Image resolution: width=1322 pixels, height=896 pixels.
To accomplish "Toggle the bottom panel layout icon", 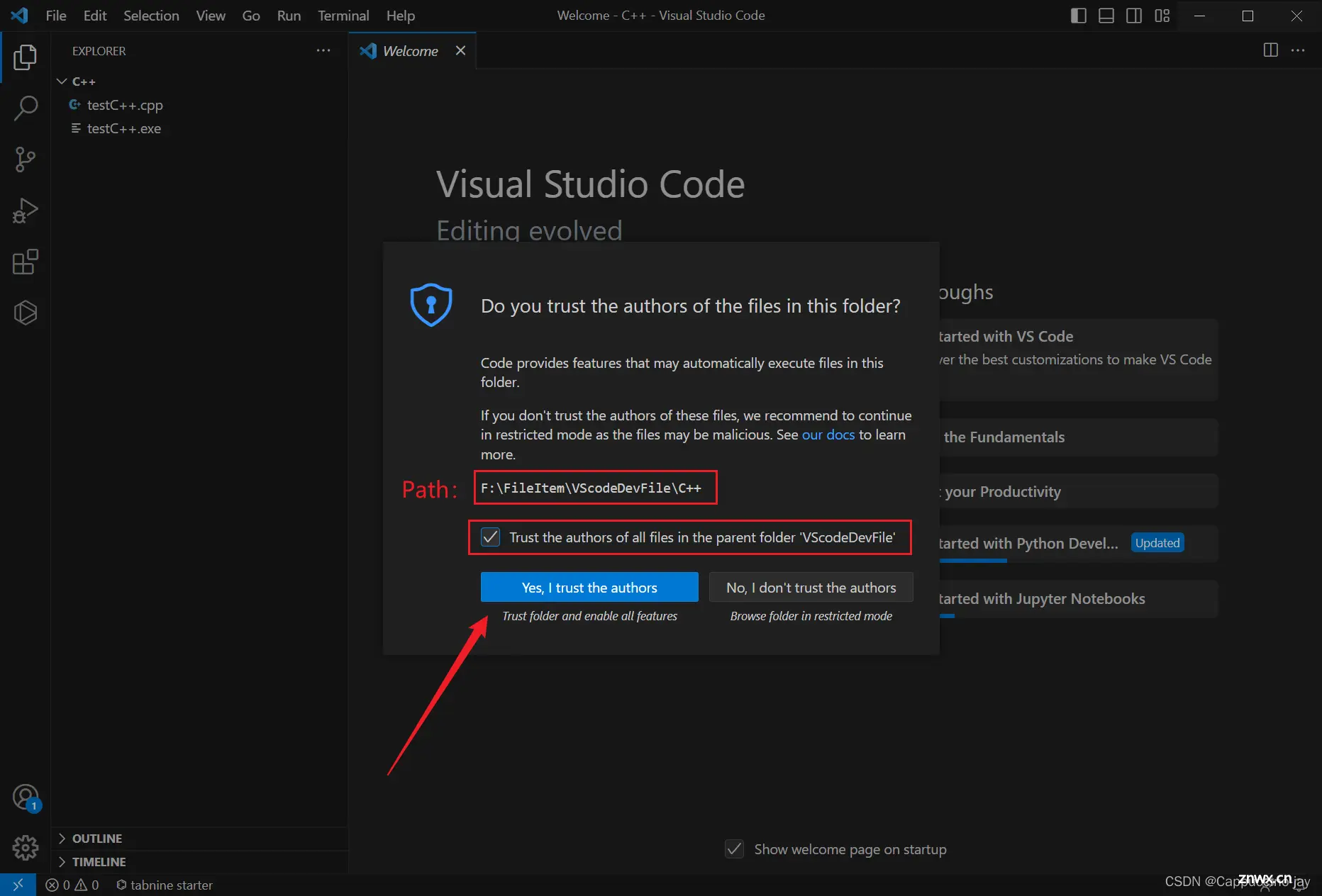I will tap(1106, 16).
